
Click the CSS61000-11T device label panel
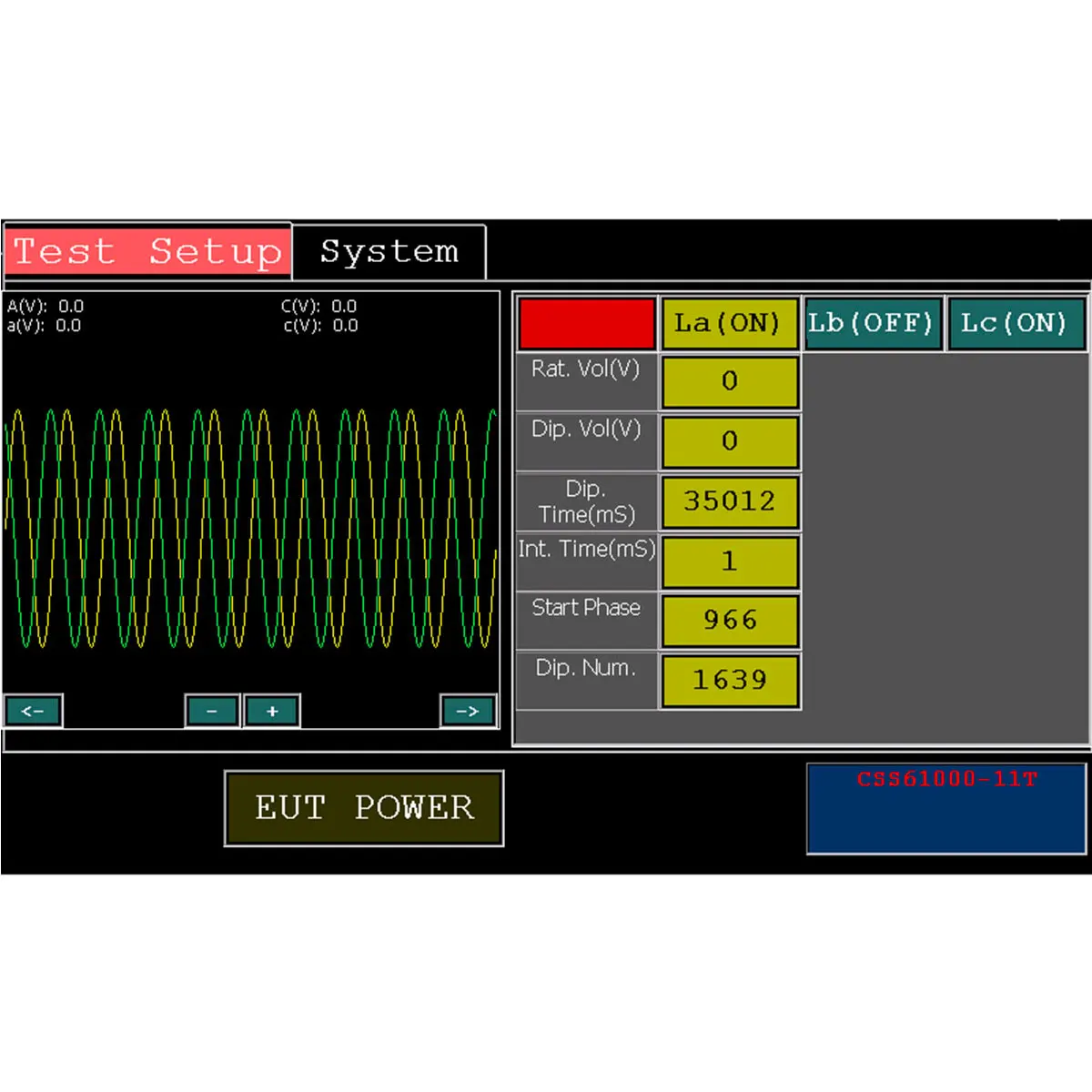(x=944, y=808)
